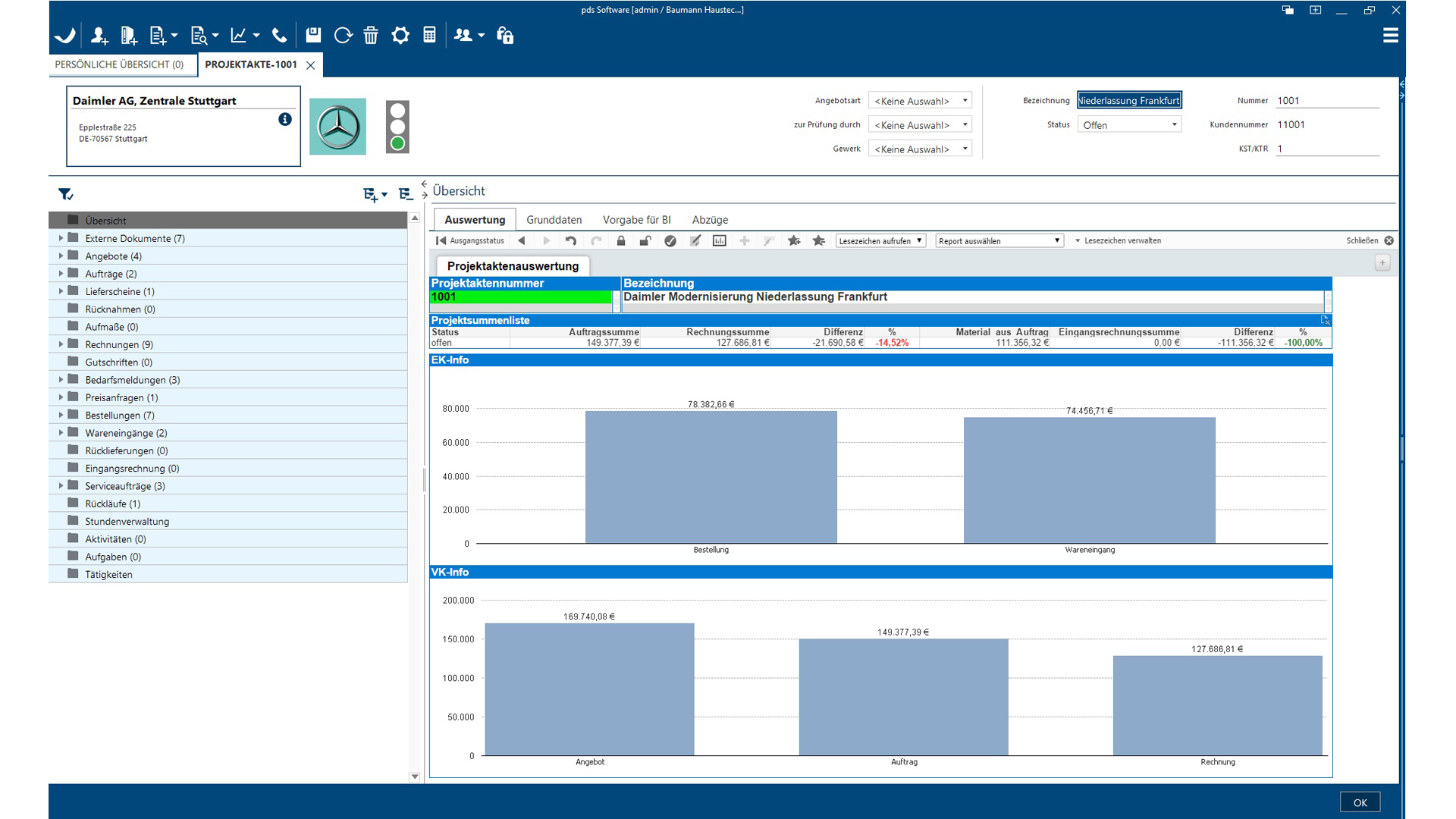Expand the Serviceaufträge (3) tree node

[61, 485]
